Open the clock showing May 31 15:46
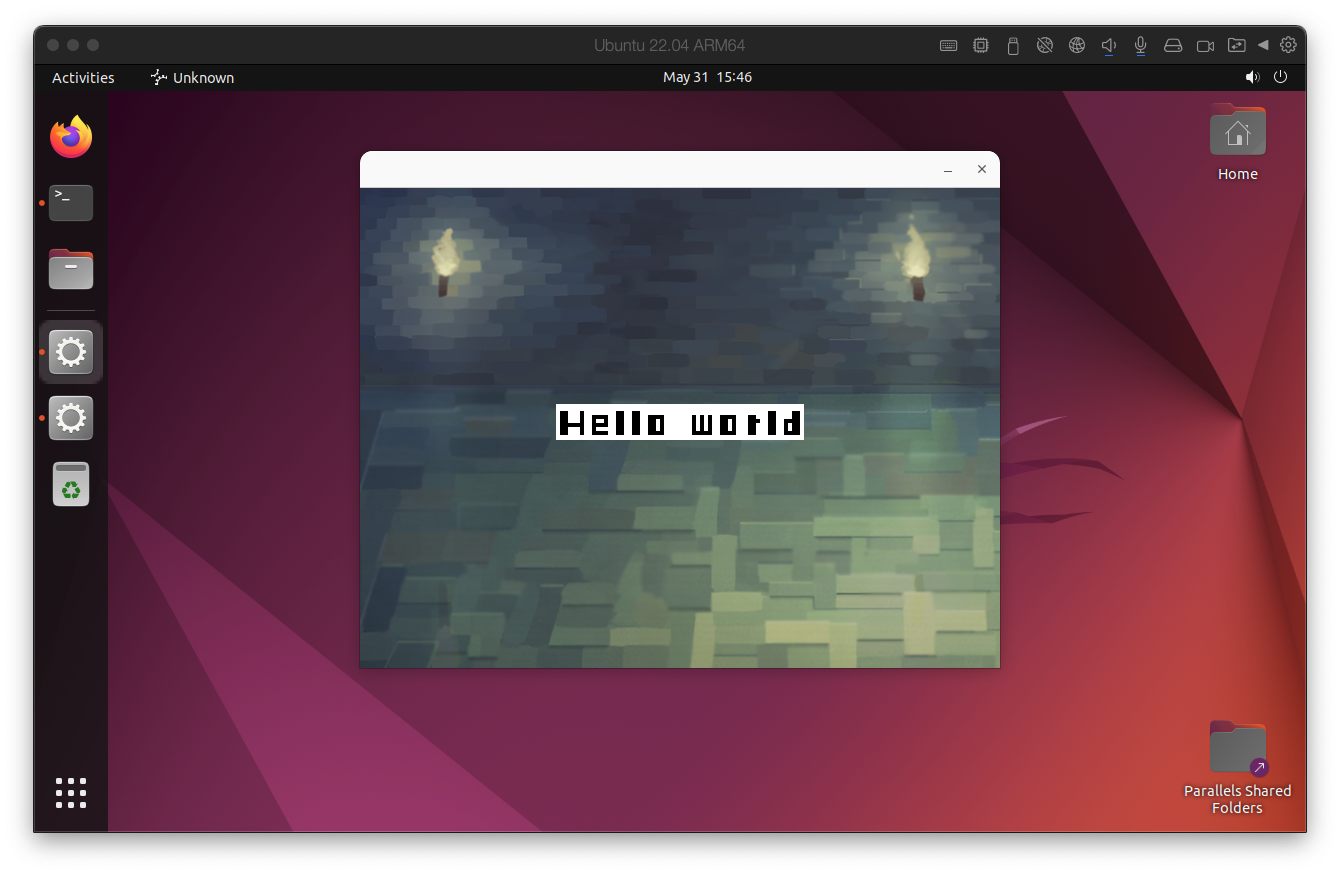This screenshot has width=1340, height=874. click(707, 77)
